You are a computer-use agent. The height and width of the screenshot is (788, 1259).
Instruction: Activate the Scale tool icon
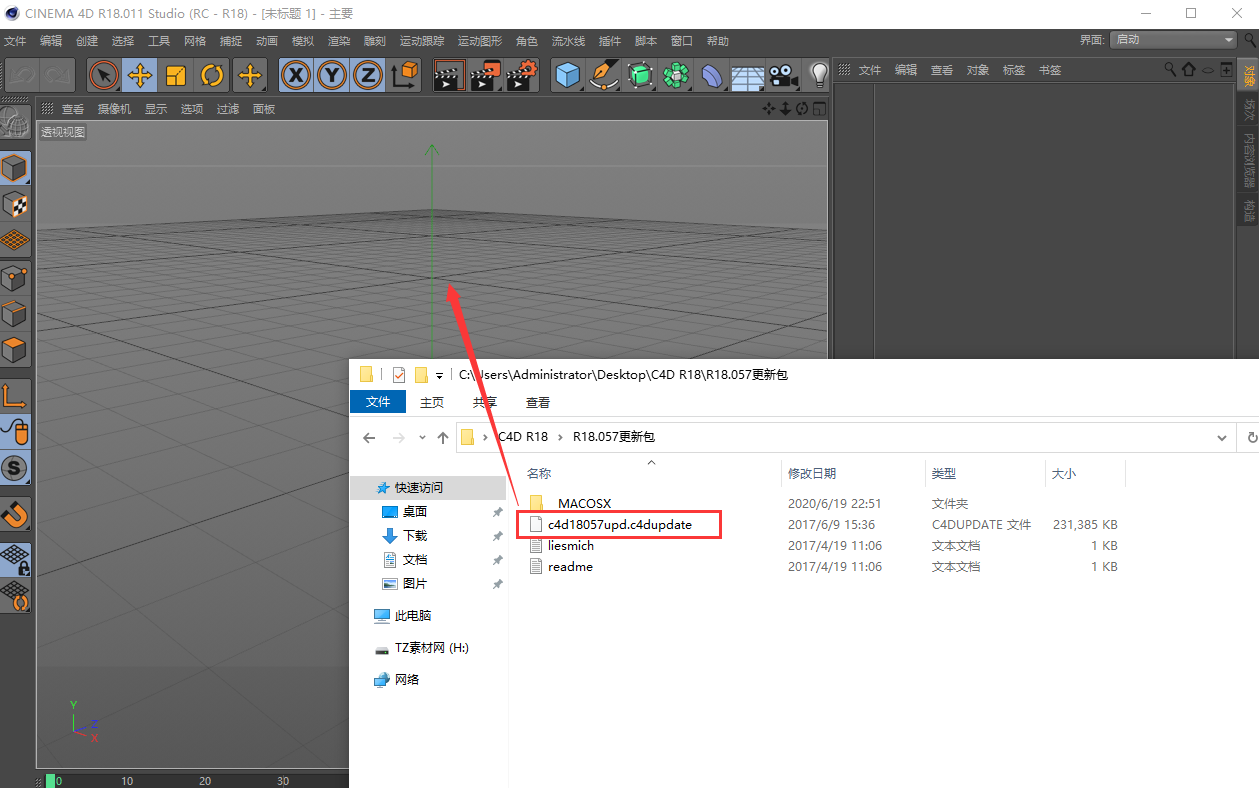(x=176, y=75)
